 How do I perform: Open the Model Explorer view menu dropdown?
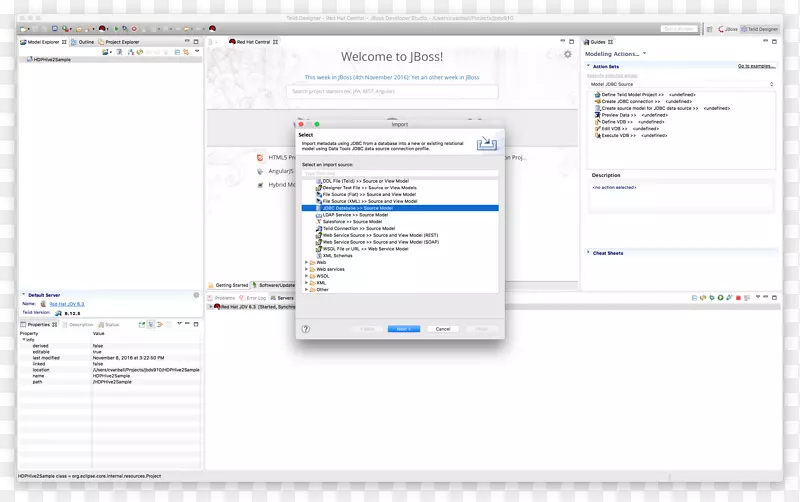point(197,52)
